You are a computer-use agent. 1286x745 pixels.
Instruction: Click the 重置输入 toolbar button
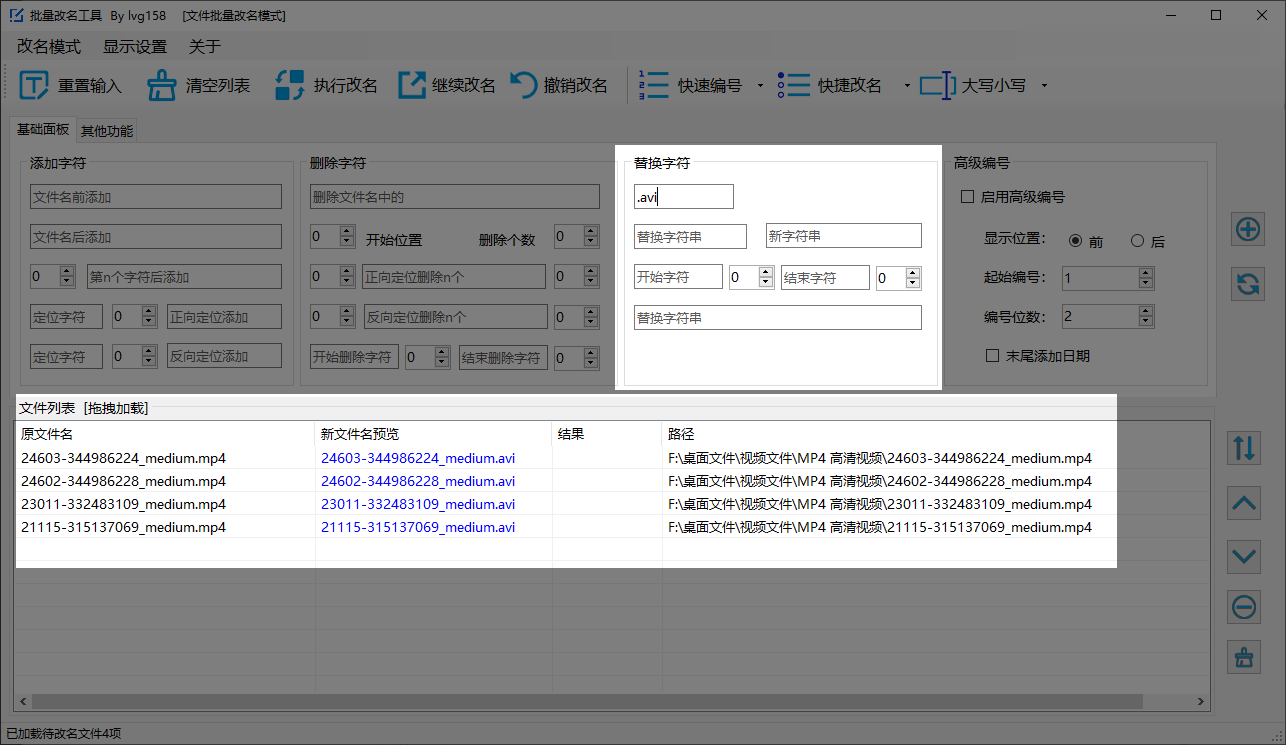71,85
